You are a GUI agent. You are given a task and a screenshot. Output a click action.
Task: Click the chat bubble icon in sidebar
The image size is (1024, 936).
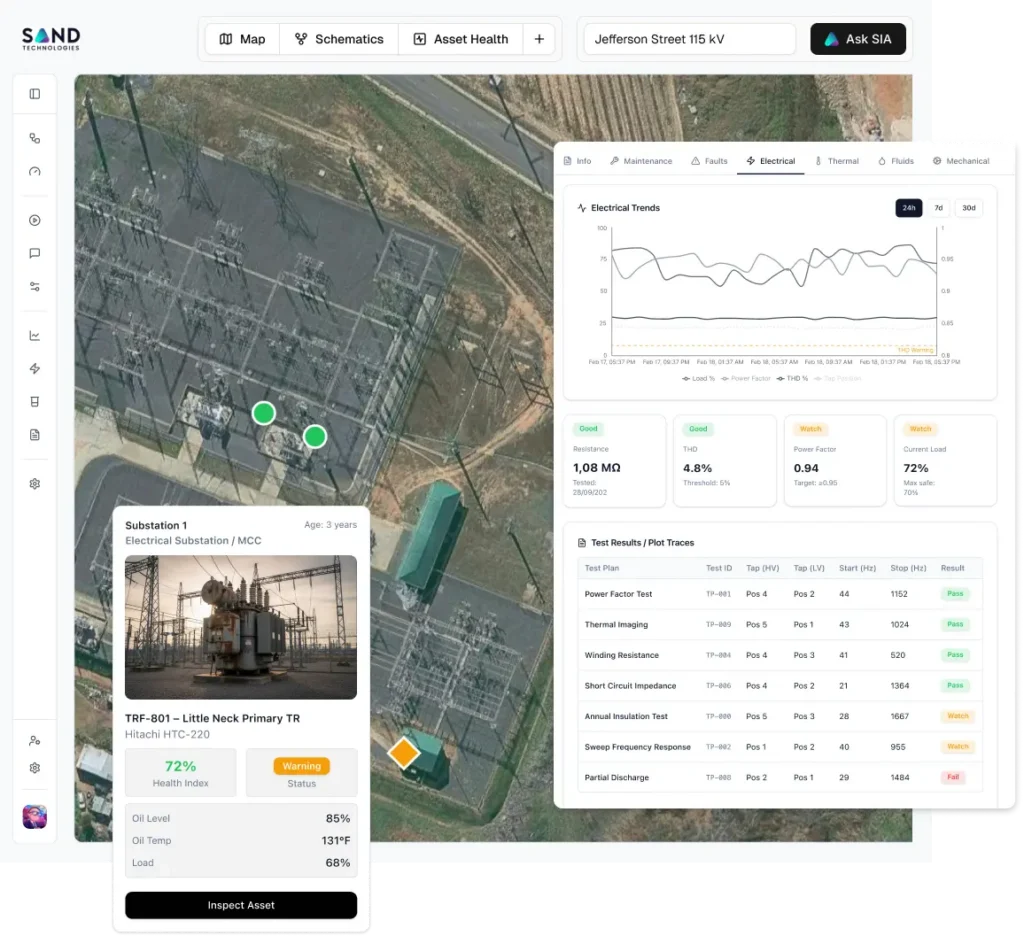[35, 254]
